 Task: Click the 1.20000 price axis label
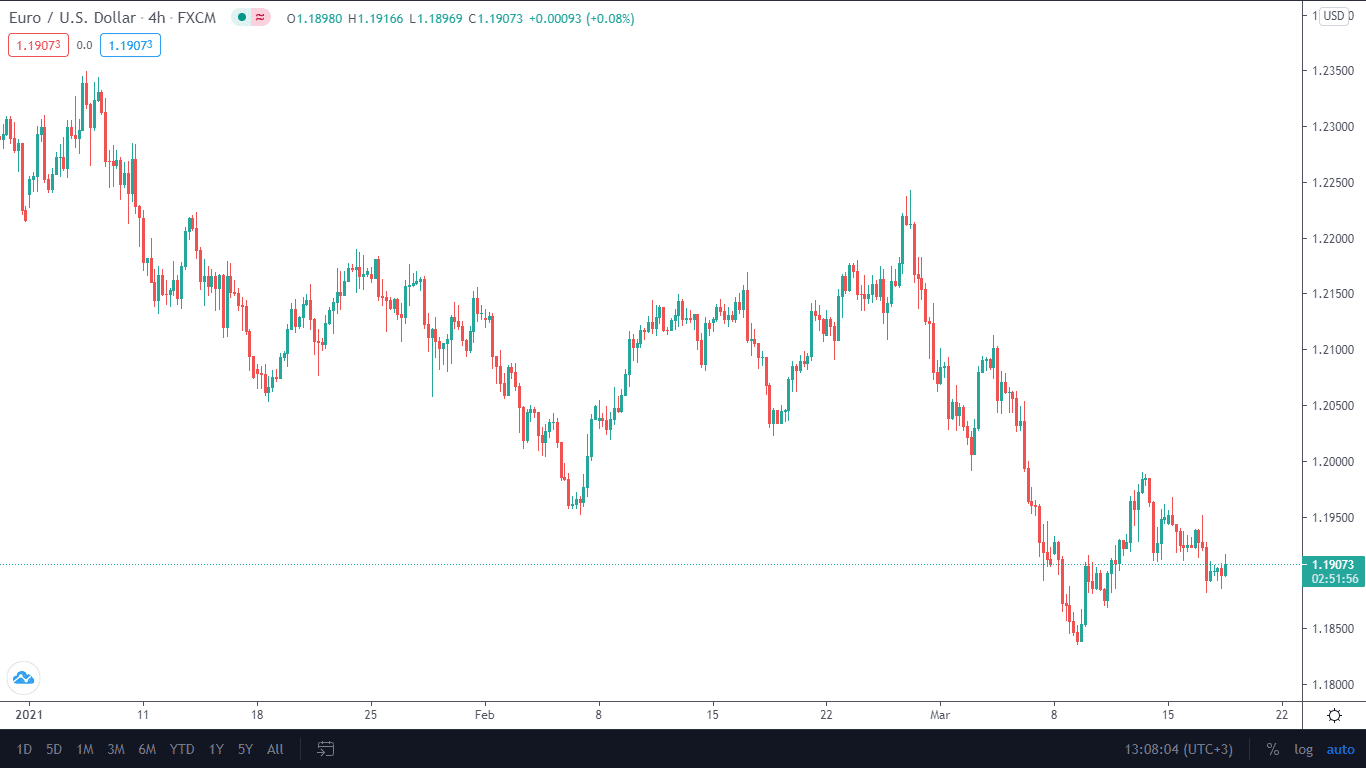[1333, 461]
